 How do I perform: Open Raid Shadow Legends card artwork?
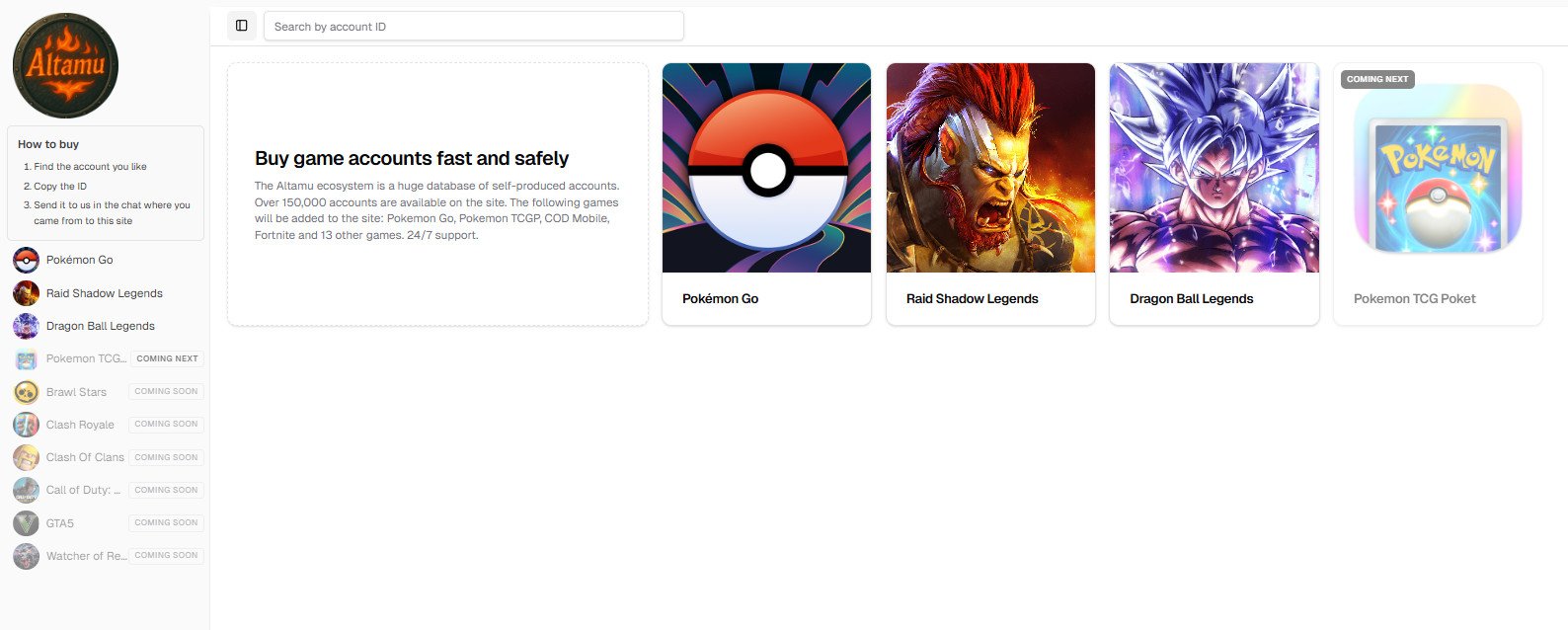click(x=990, y=168)
